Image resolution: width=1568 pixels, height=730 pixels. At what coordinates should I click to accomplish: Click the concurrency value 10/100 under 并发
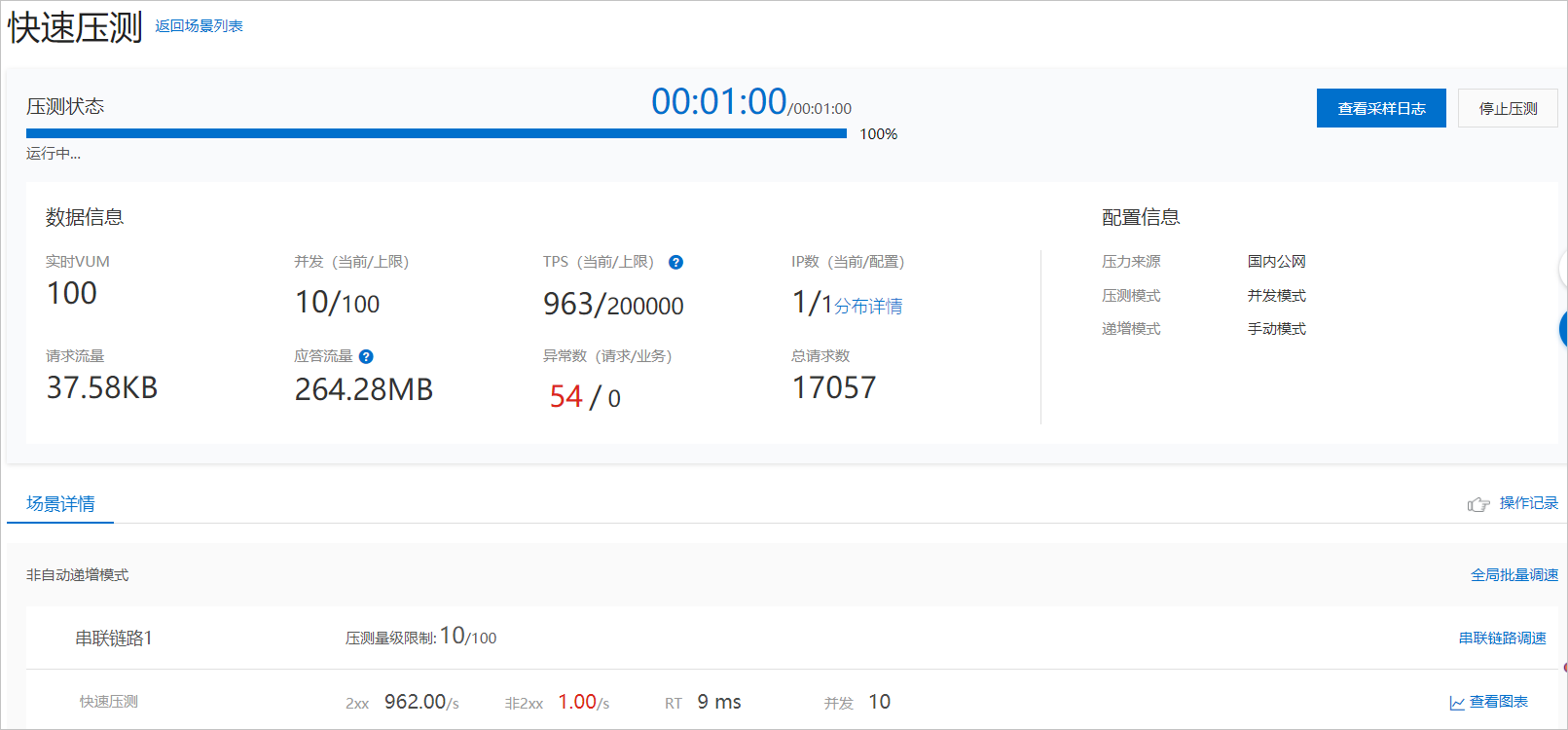pos(337,303)
